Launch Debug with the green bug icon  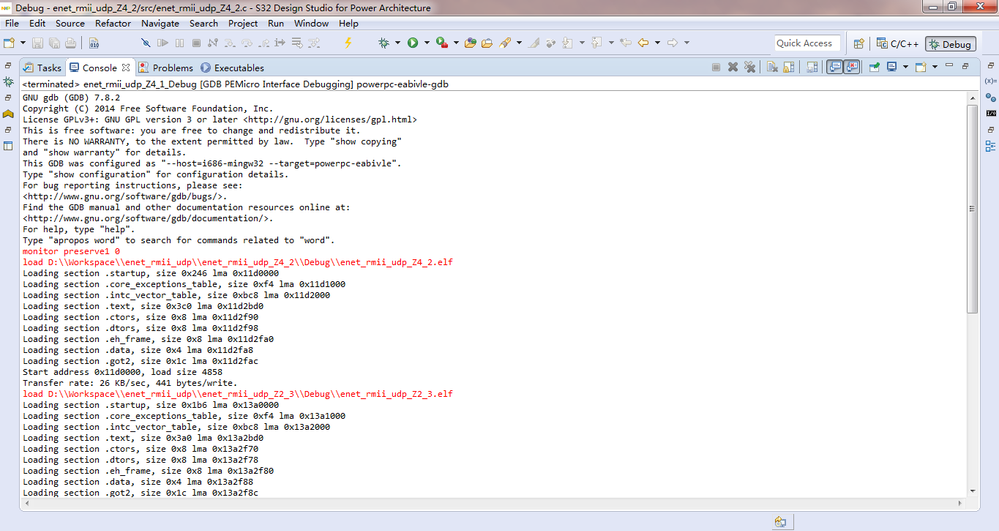(x=384, y=43)
